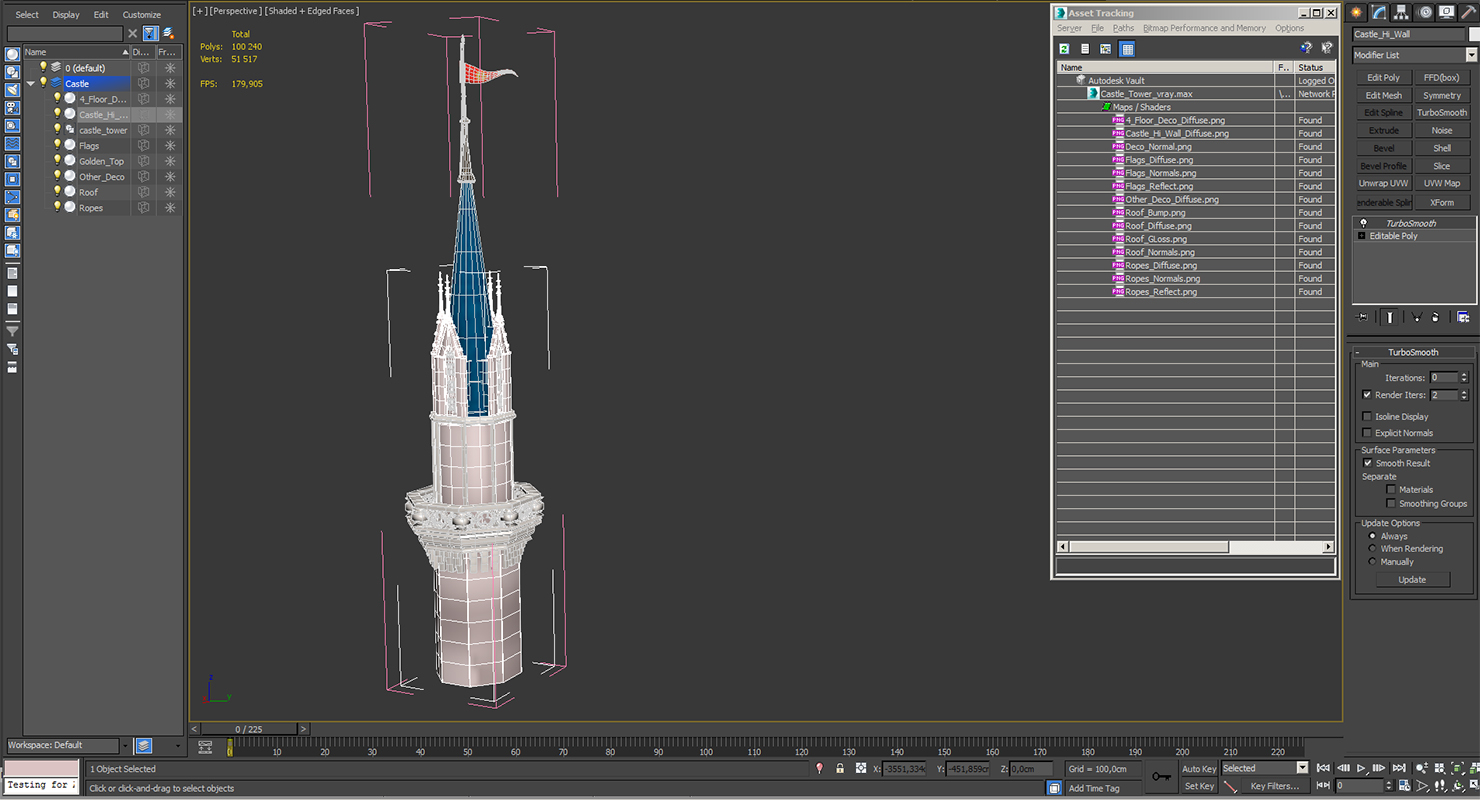Viewport: 1480px width, 800px height.
Task: Check the Isoline Display option
Action: click(x=1367, y=416)
